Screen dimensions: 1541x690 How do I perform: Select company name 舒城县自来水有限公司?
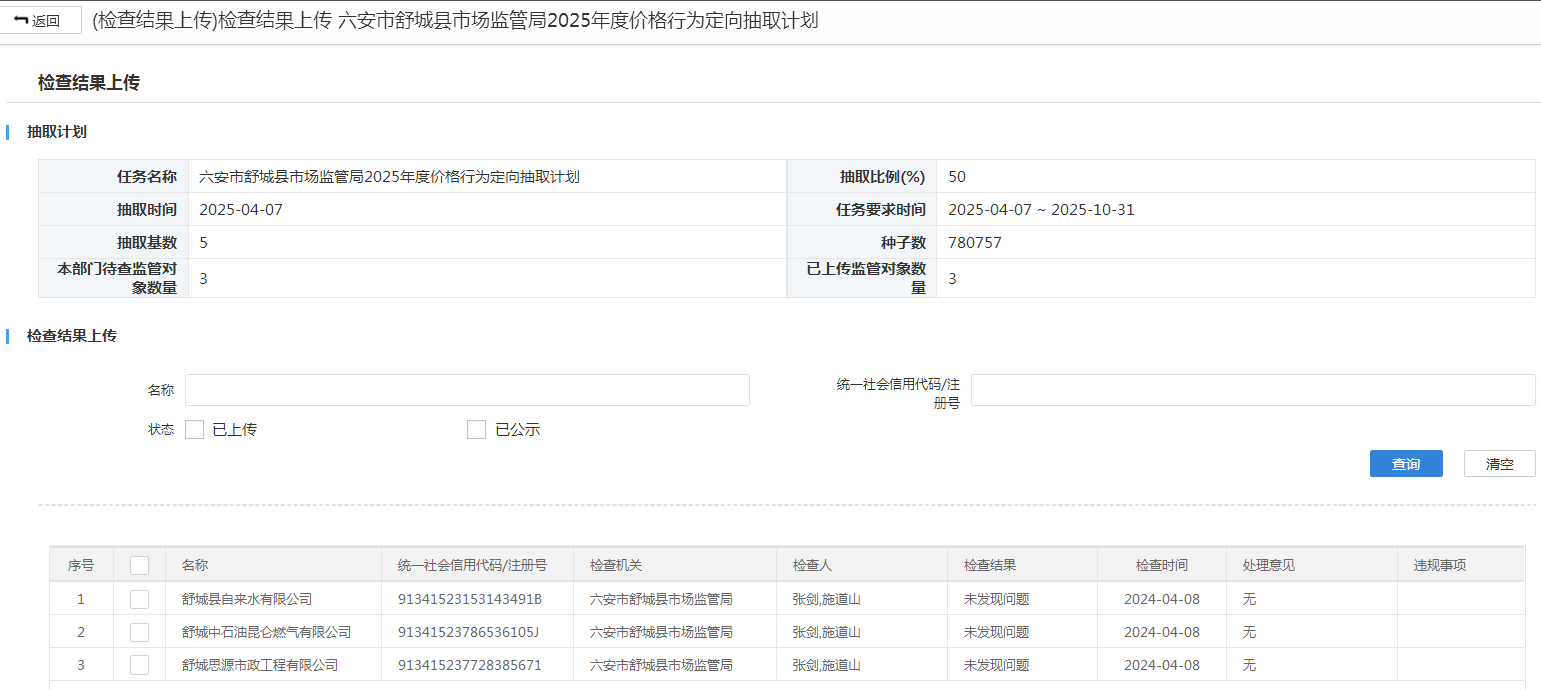pos(247,599)
